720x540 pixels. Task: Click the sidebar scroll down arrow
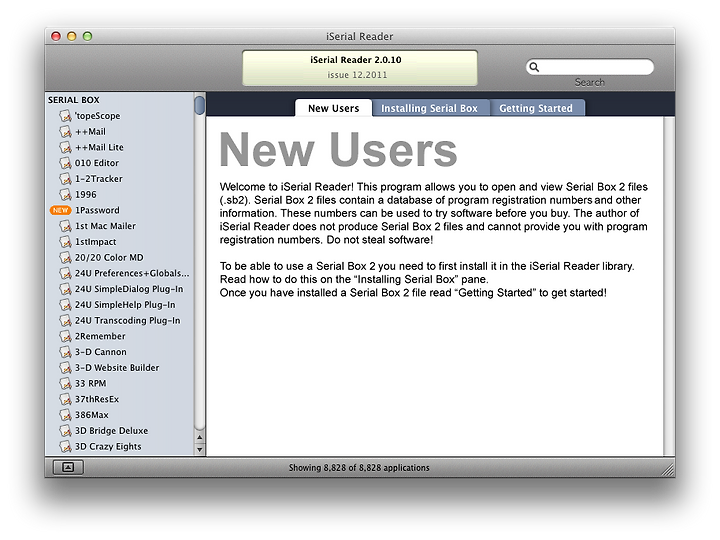pos(200,450)
